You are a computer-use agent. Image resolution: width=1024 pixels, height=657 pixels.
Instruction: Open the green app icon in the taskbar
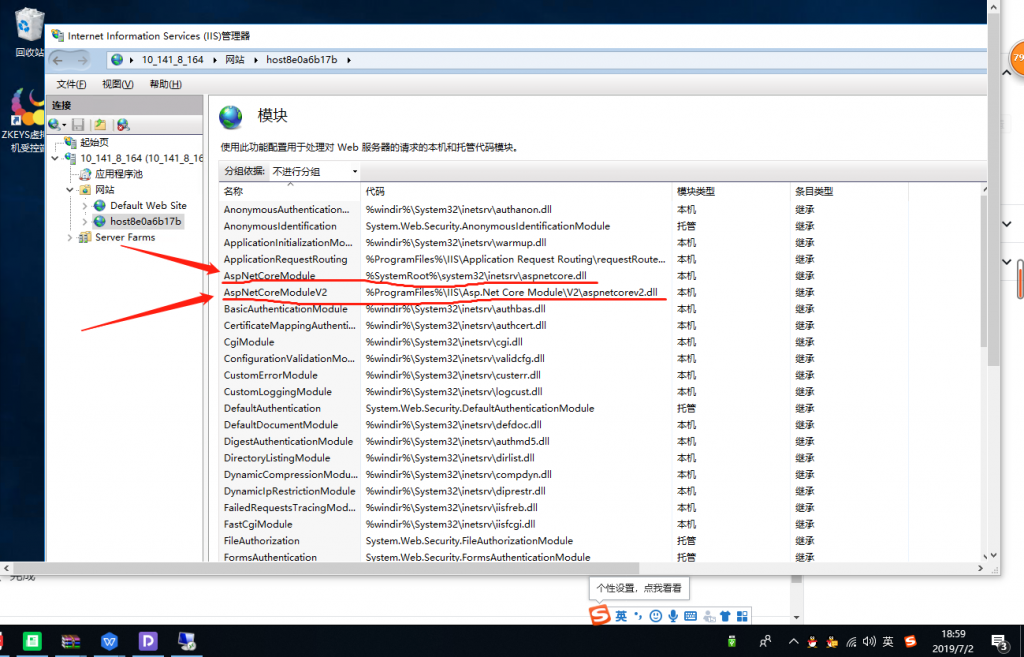32,641
